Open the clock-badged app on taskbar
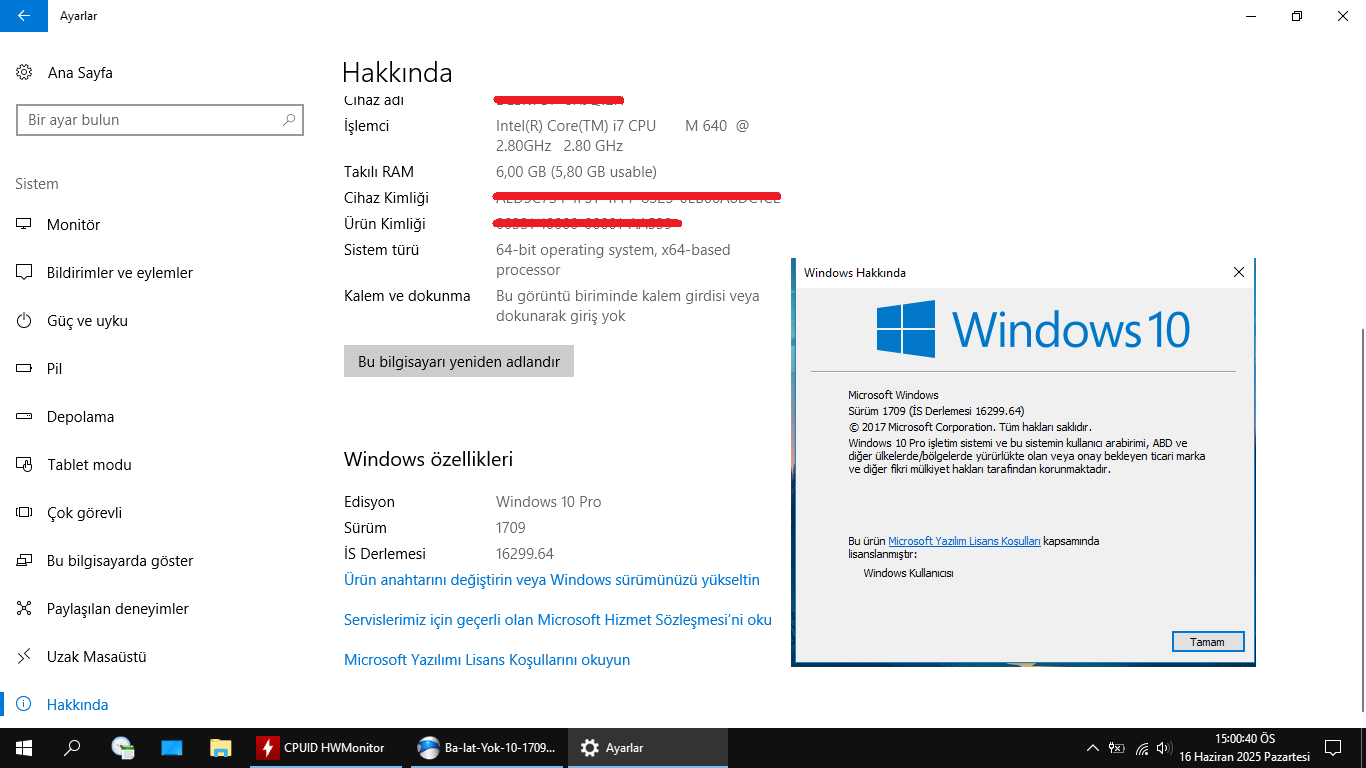This screenshot has width=1366, height=768. pyautogui.click(x=122, y=748)
